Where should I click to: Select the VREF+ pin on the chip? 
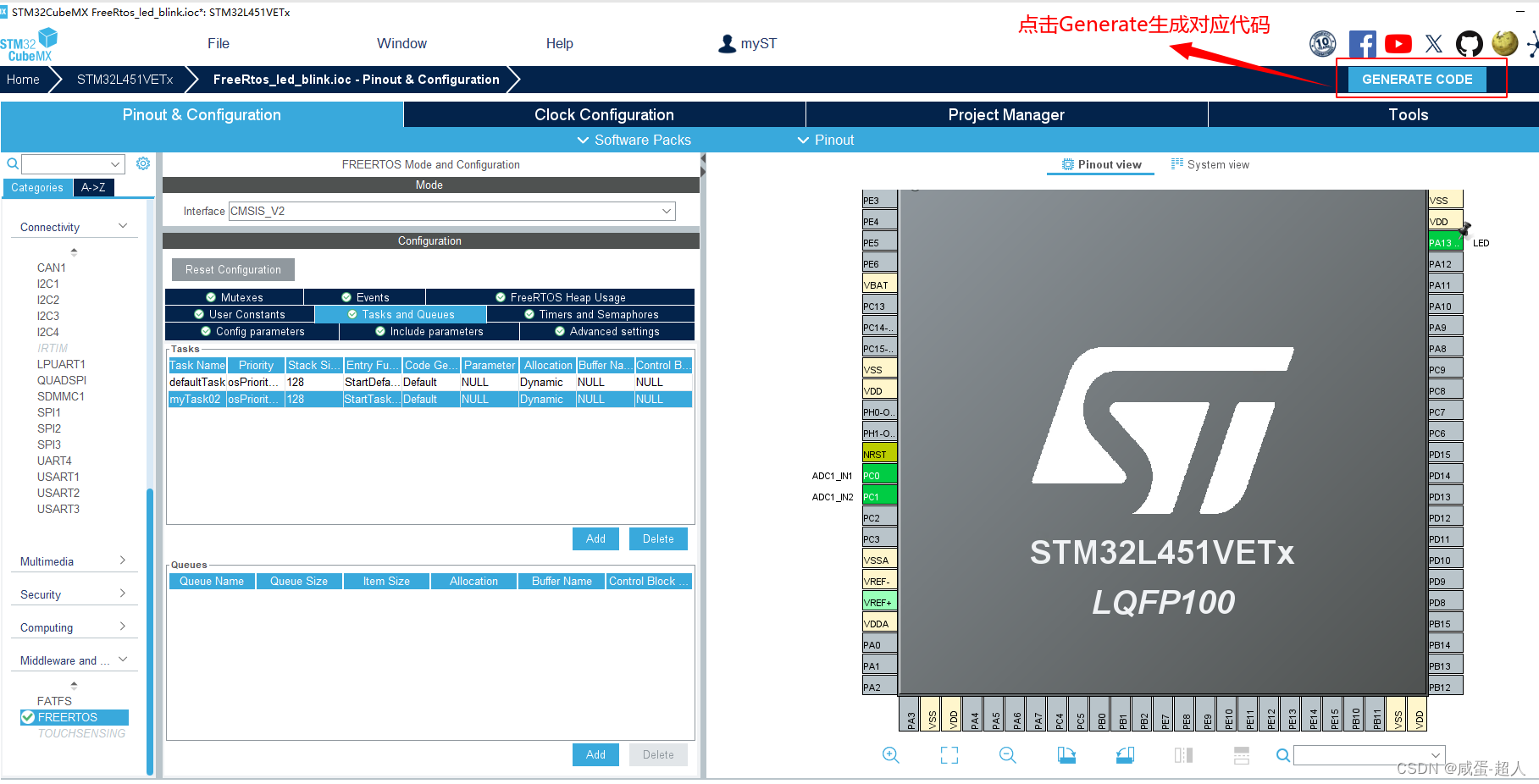[879, 602]
